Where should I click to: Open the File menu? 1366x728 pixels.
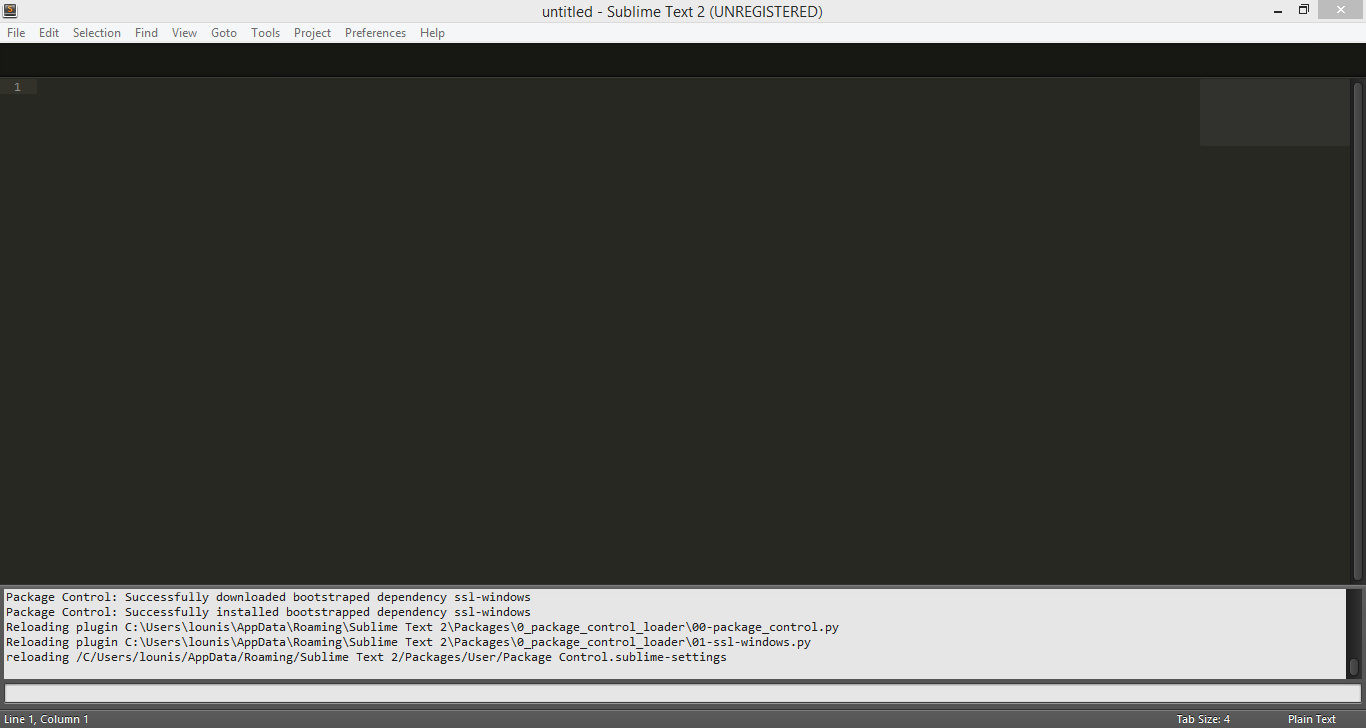pyautogui.click(x=16, y=33)
